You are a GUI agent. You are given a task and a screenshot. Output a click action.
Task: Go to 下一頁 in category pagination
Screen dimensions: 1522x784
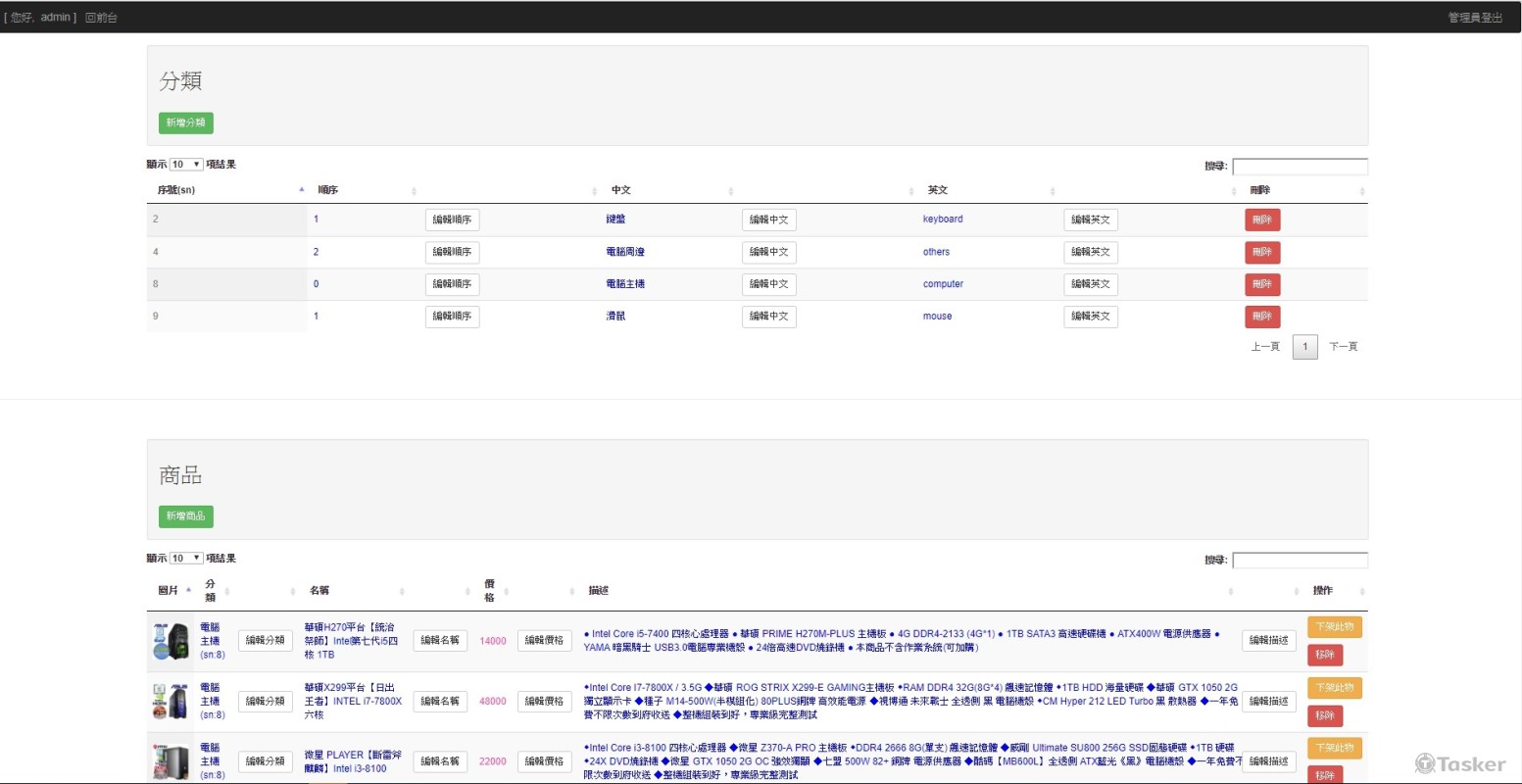(x=1343, y=347)
